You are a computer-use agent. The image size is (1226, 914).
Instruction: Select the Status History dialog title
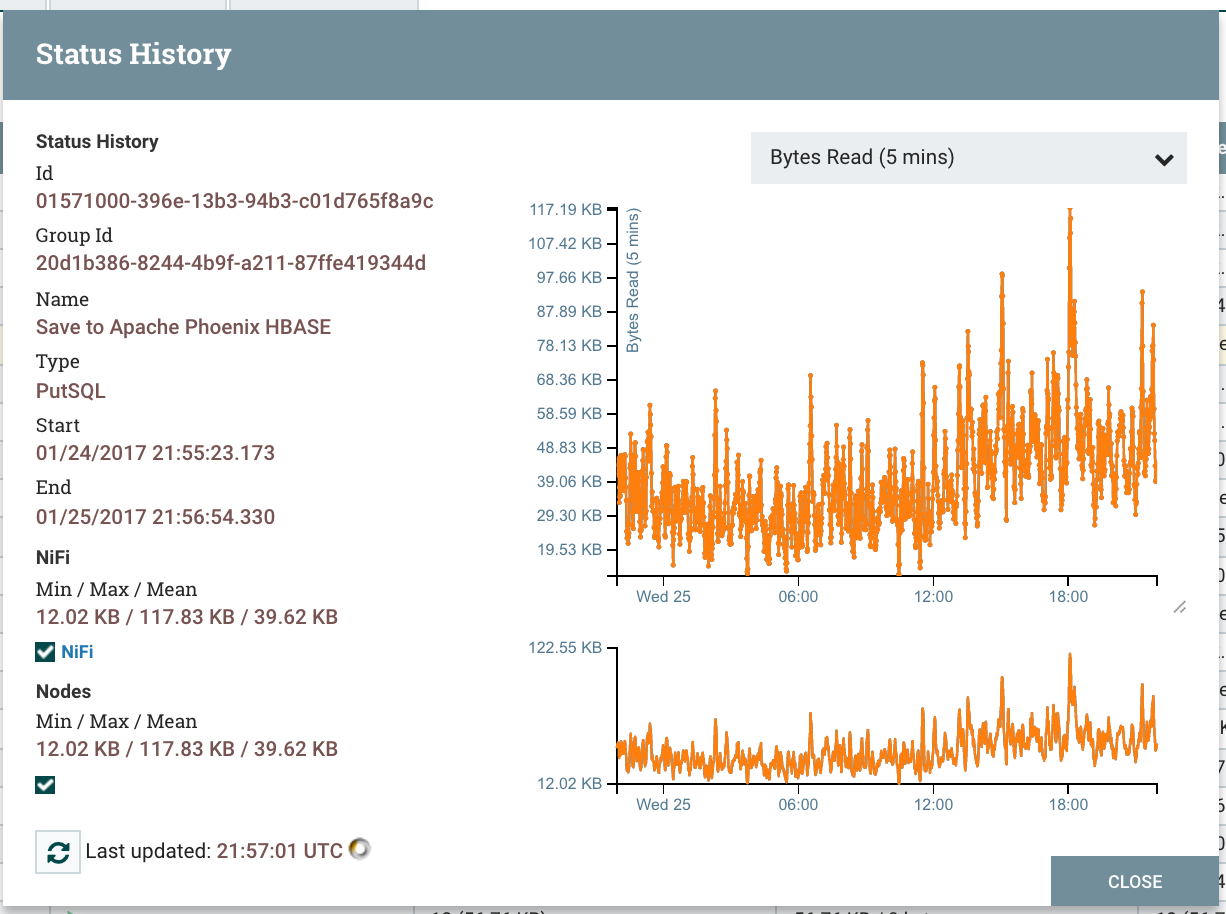coord(134,54)
